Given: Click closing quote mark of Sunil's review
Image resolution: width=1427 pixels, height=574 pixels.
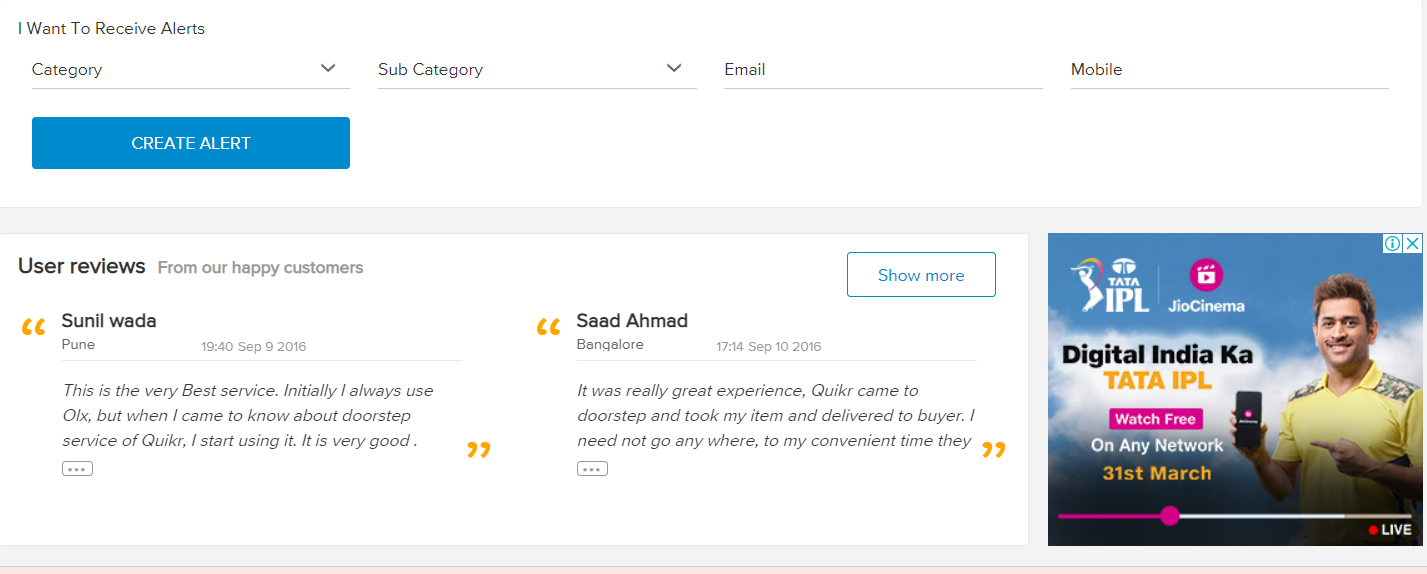Looking at the screenshot, I should 479,450.
